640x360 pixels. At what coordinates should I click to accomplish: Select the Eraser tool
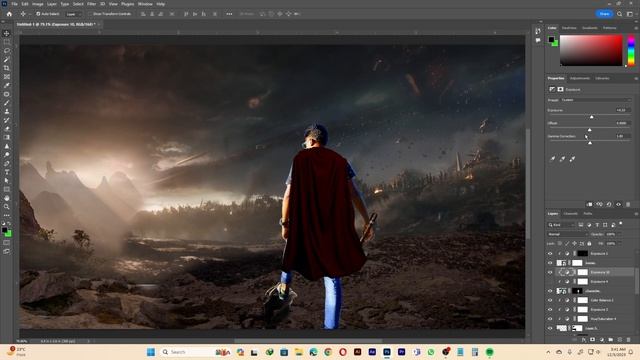click(7, 129)
